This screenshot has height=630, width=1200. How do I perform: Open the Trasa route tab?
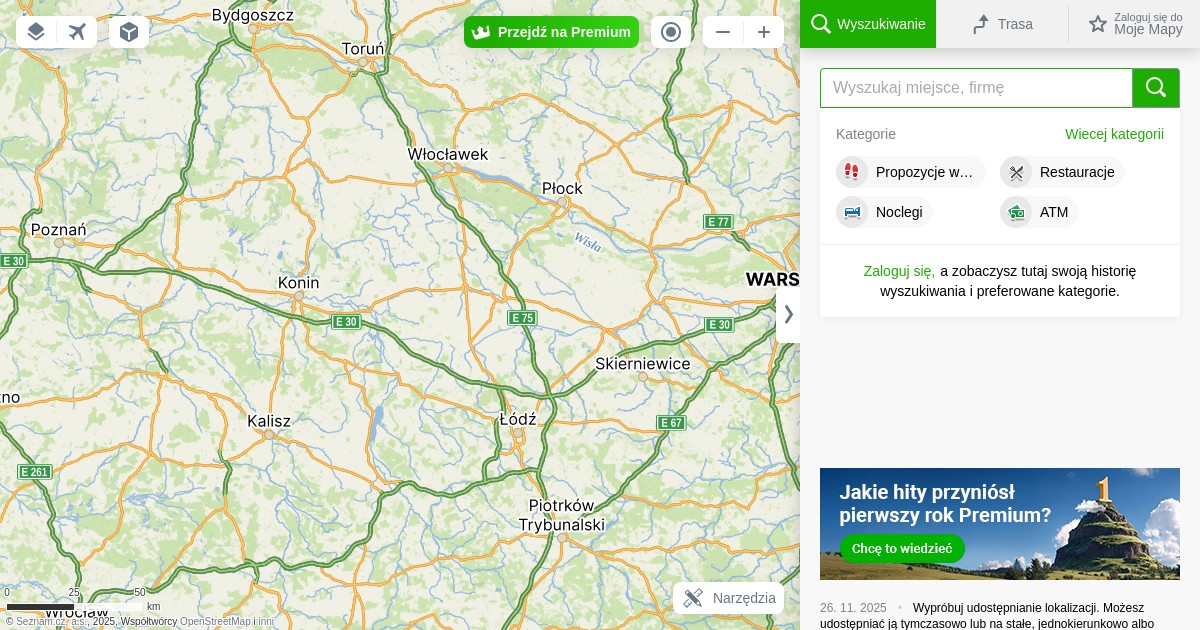click(1002, 24)
